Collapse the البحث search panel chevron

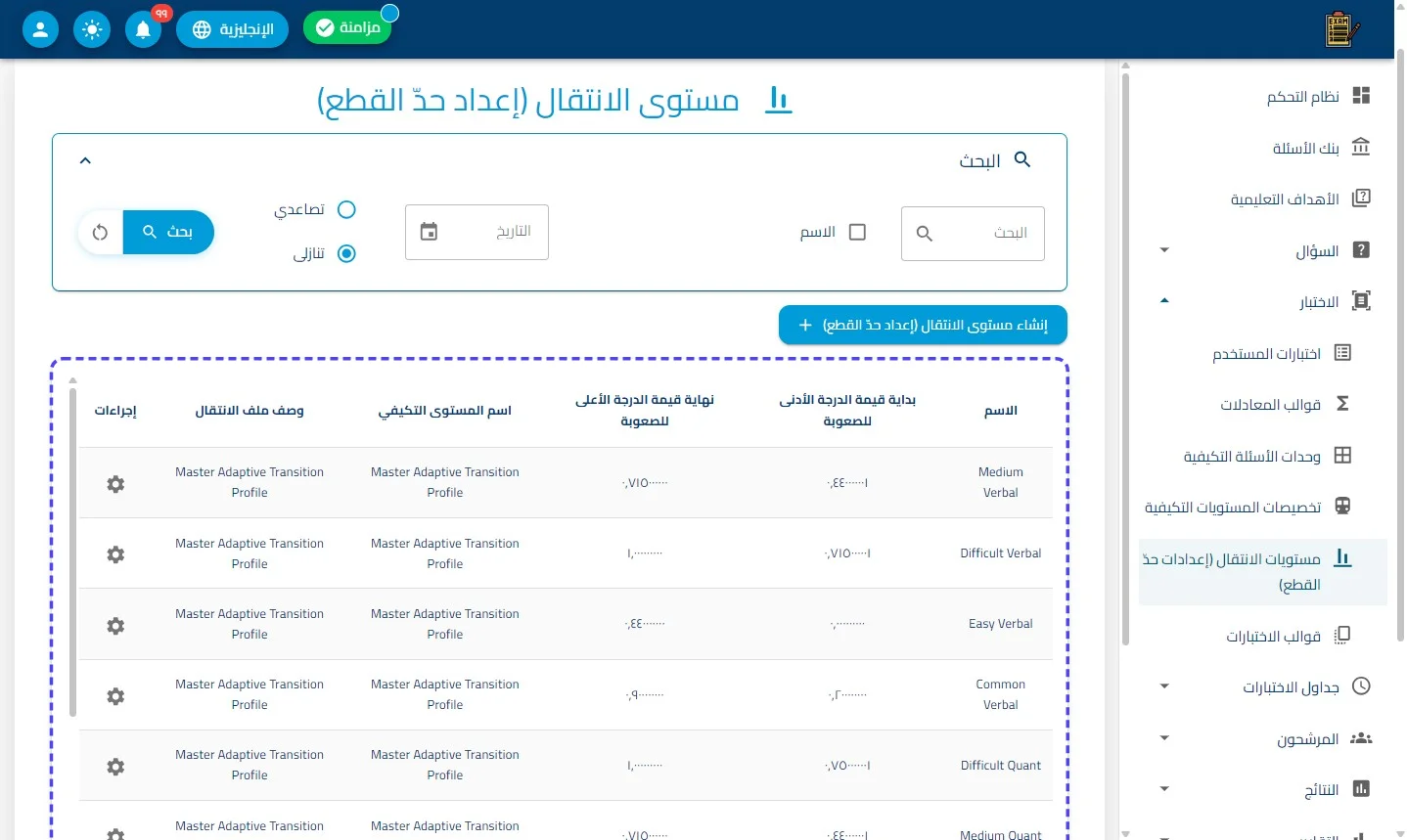pos(85,160)
